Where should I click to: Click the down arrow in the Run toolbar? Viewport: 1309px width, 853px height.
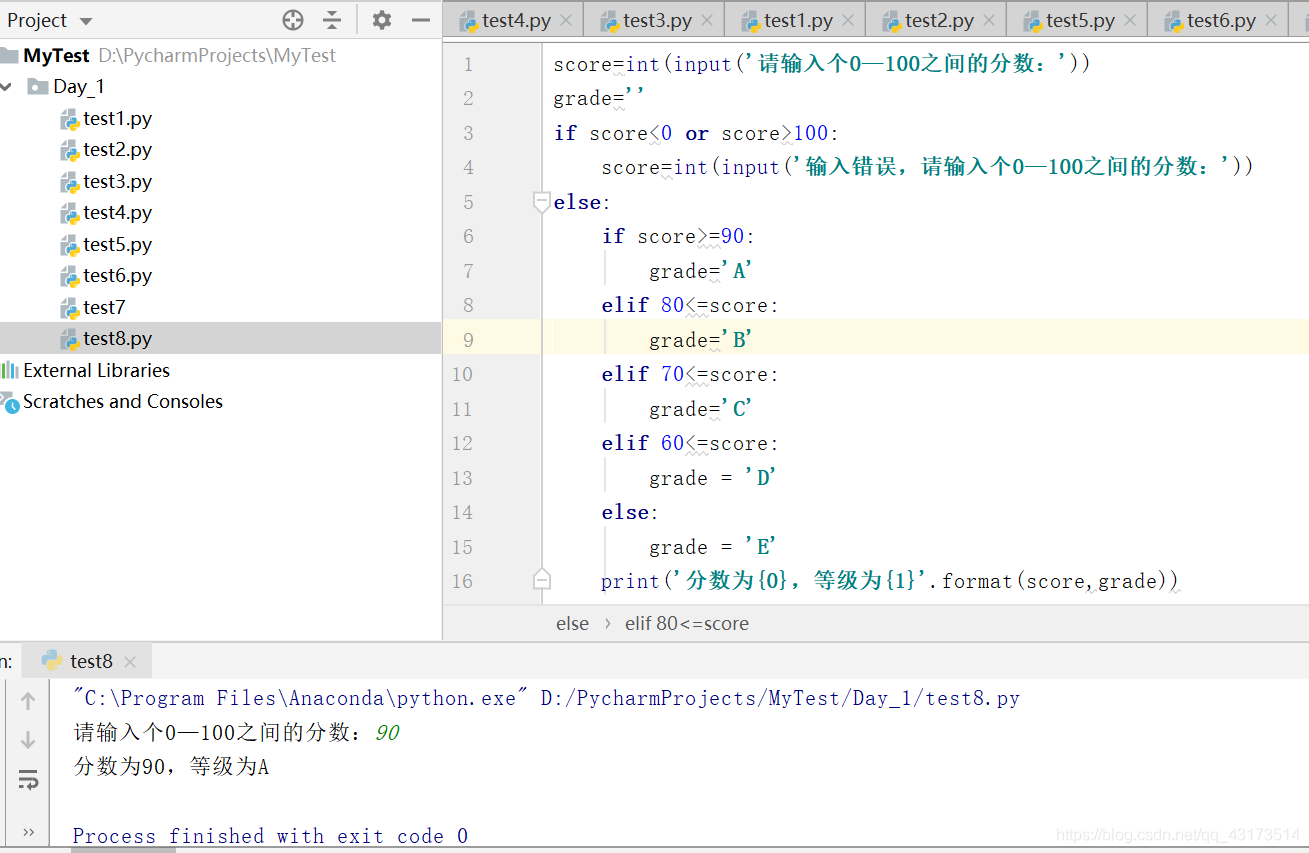coord(28,740)
